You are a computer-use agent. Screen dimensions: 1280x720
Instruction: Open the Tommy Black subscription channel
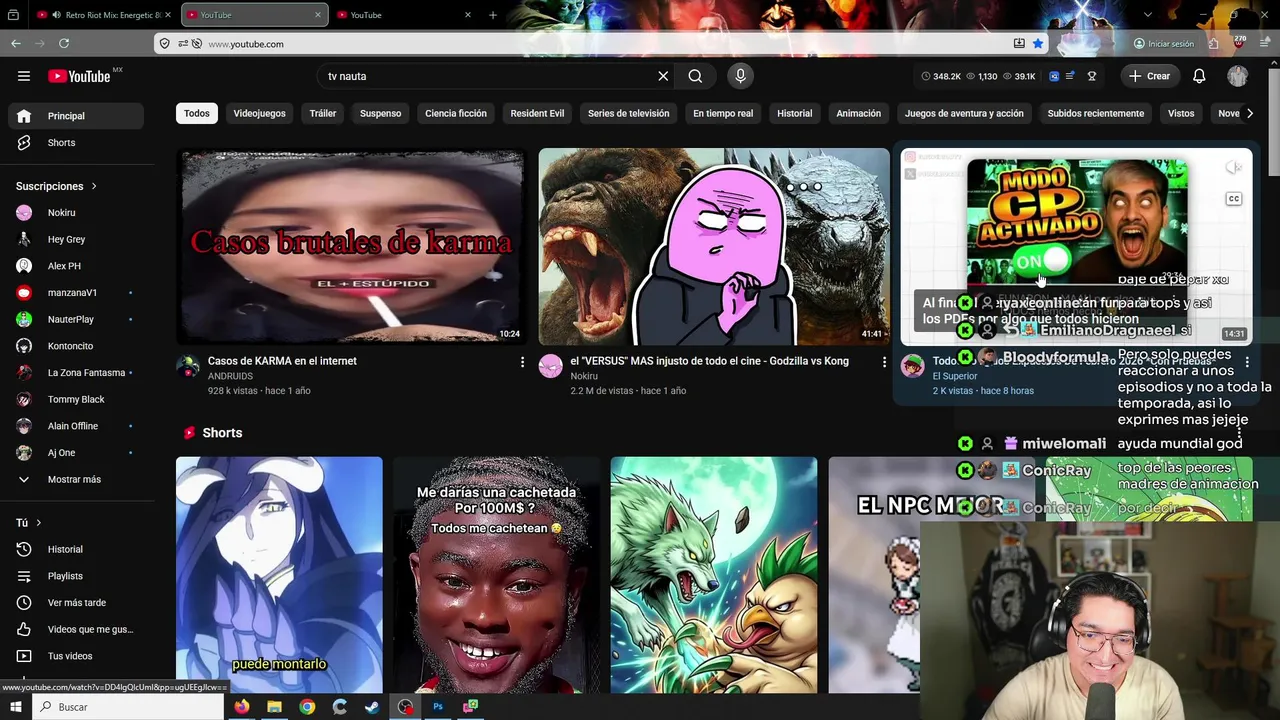(76, 399)
